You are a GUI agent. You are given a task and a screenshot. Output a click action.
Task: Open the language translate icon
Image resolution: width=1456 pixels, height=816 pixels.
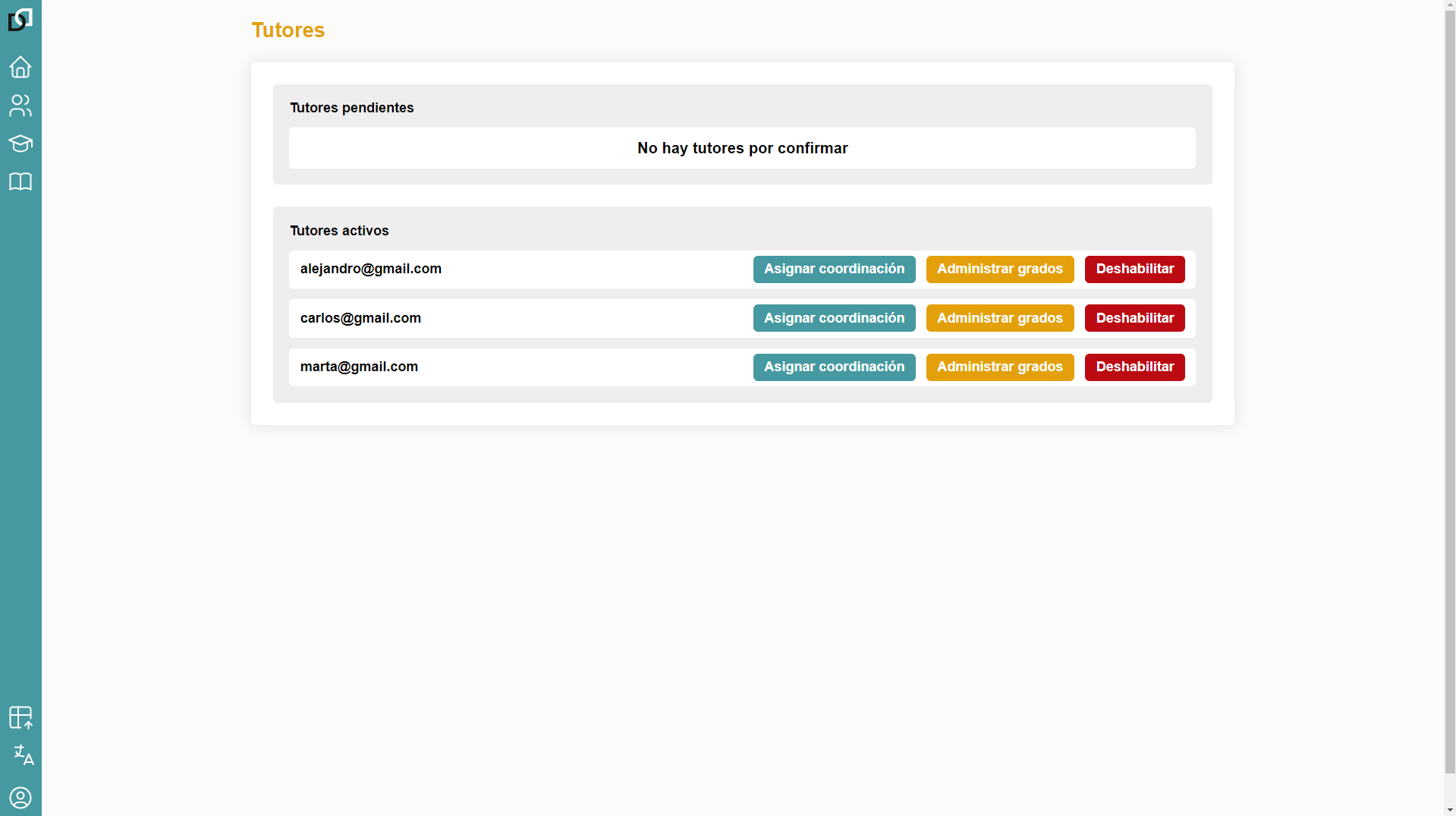(24, 755)
